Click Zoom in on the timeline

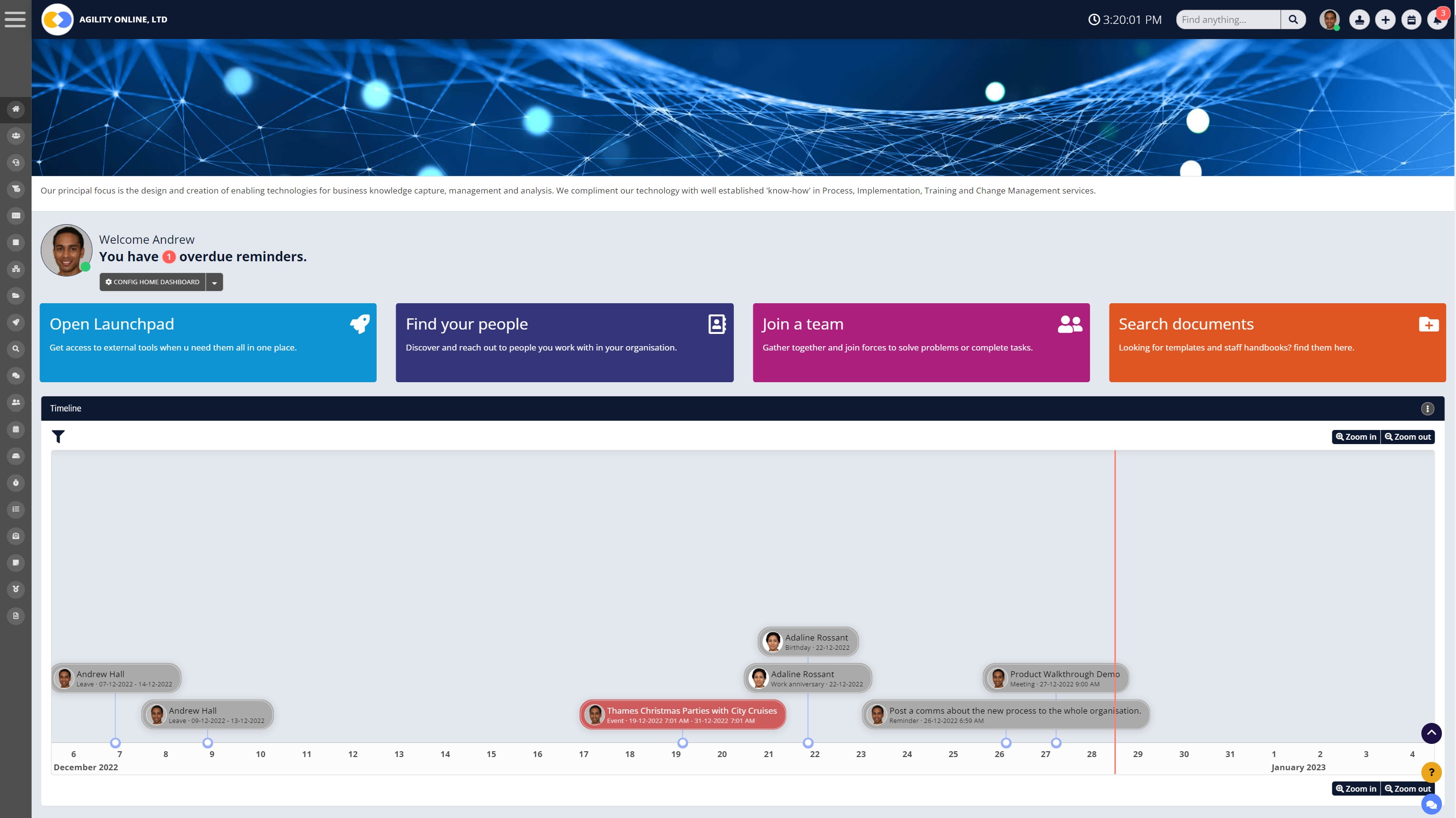[x=1356, y=436]
